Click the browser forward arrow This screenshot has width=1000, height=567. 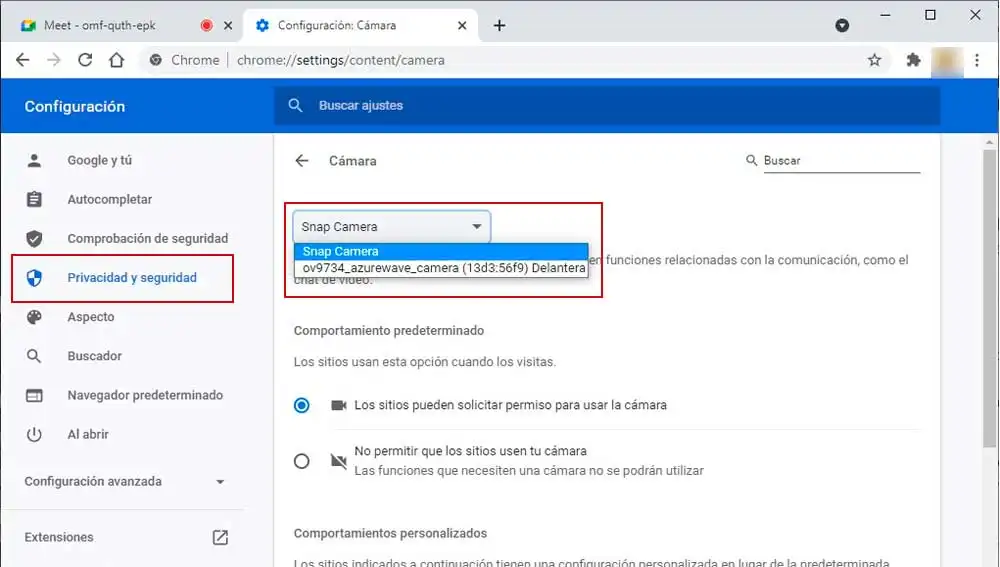(54, 60)
